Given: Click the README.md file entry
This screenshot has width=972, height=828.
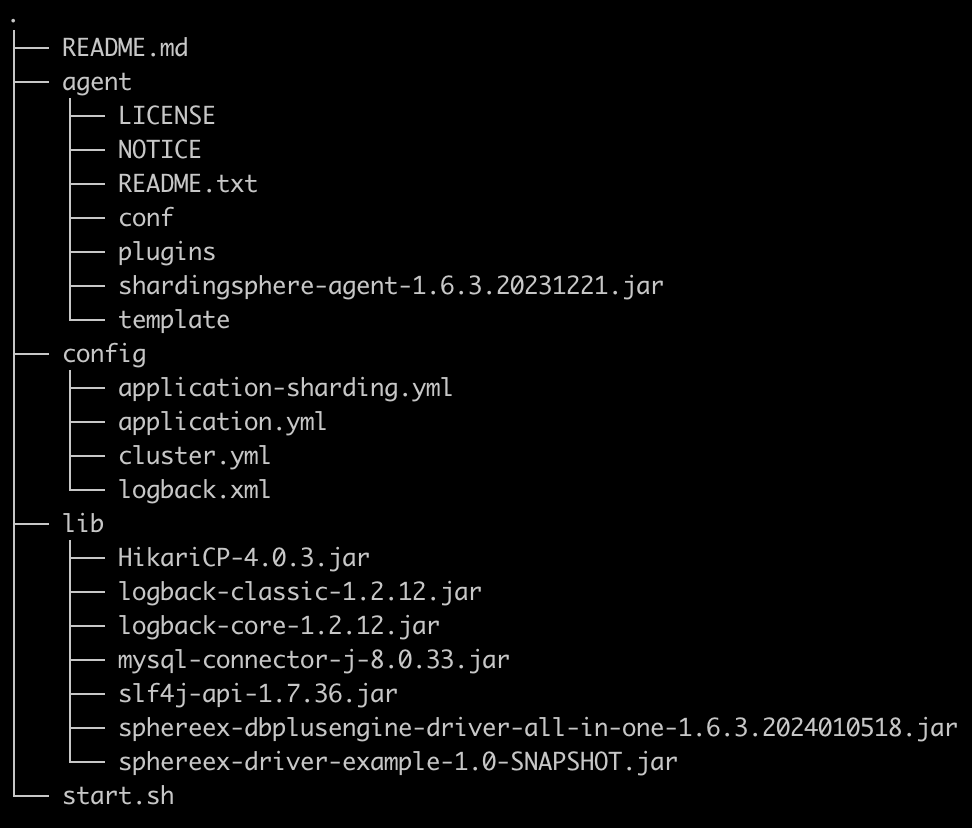Looking at the screenshot, I should pos(125,47).
